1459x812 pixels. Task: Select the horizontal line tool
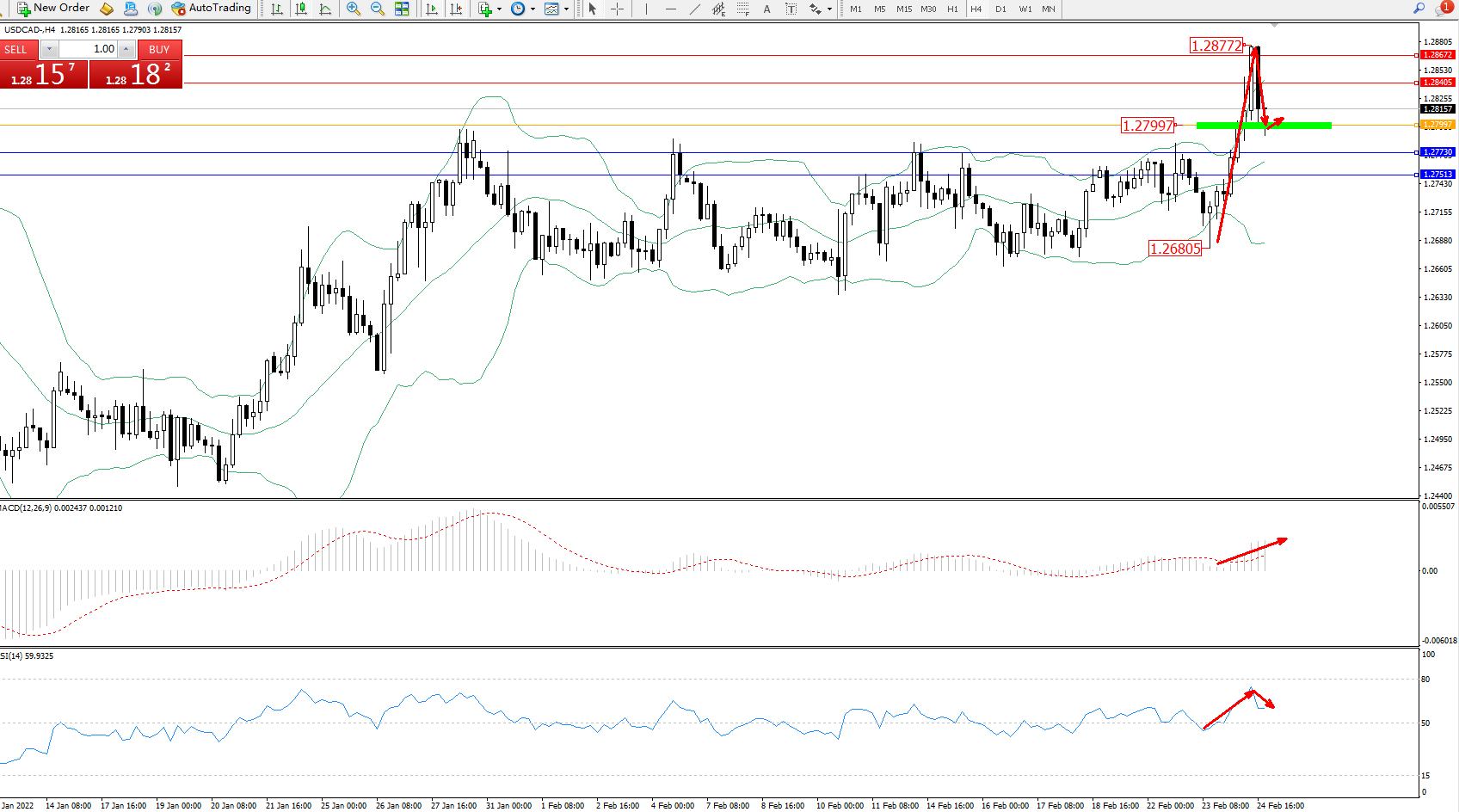[671, 9]
